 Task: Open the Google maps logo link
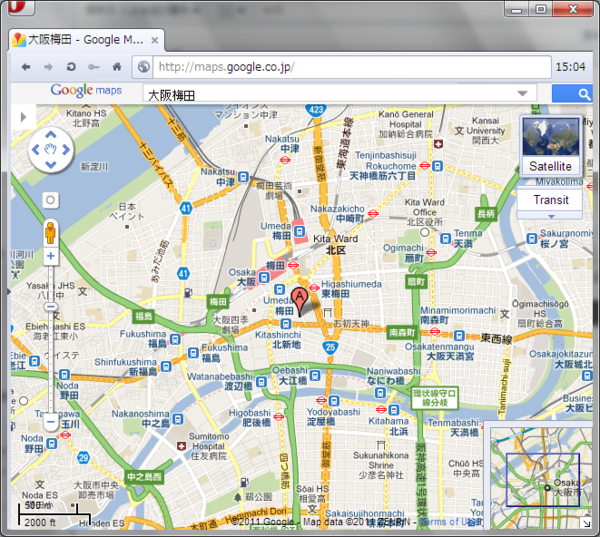tap(86, 90)
